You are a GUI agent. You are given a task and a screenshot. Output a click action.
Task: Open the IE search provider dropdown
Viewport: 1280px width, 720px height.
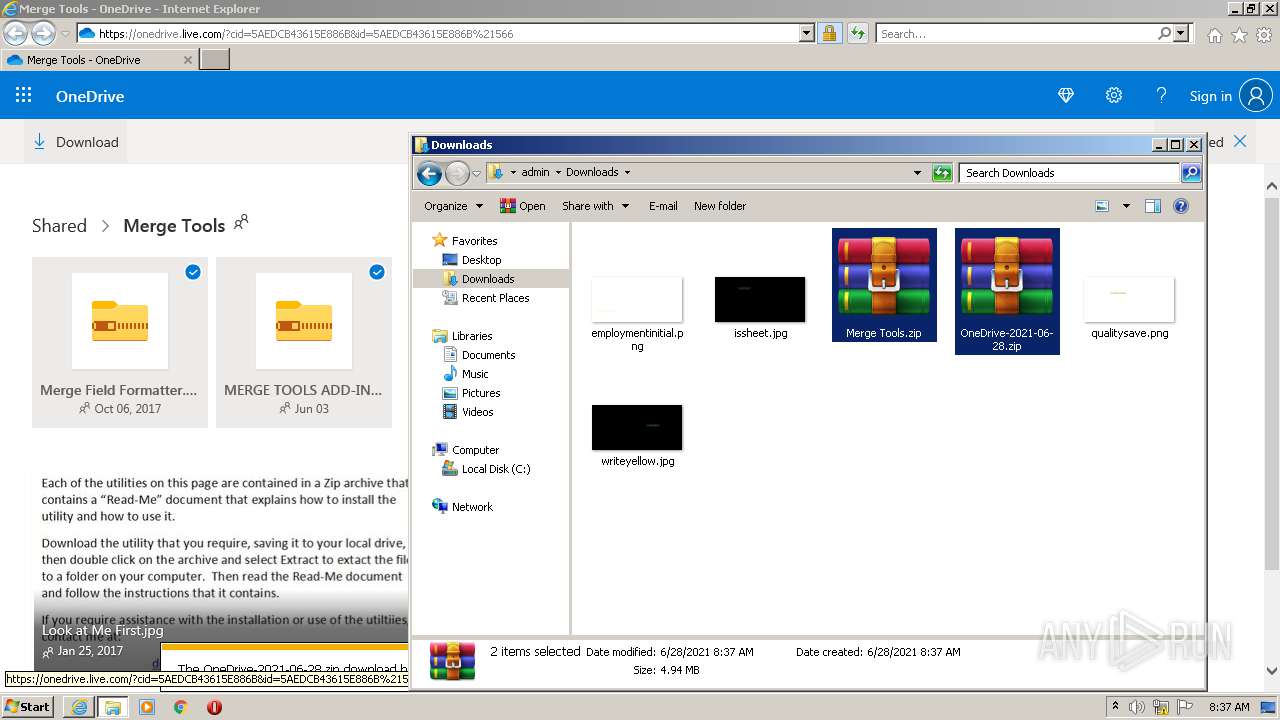coord(1181,33)
